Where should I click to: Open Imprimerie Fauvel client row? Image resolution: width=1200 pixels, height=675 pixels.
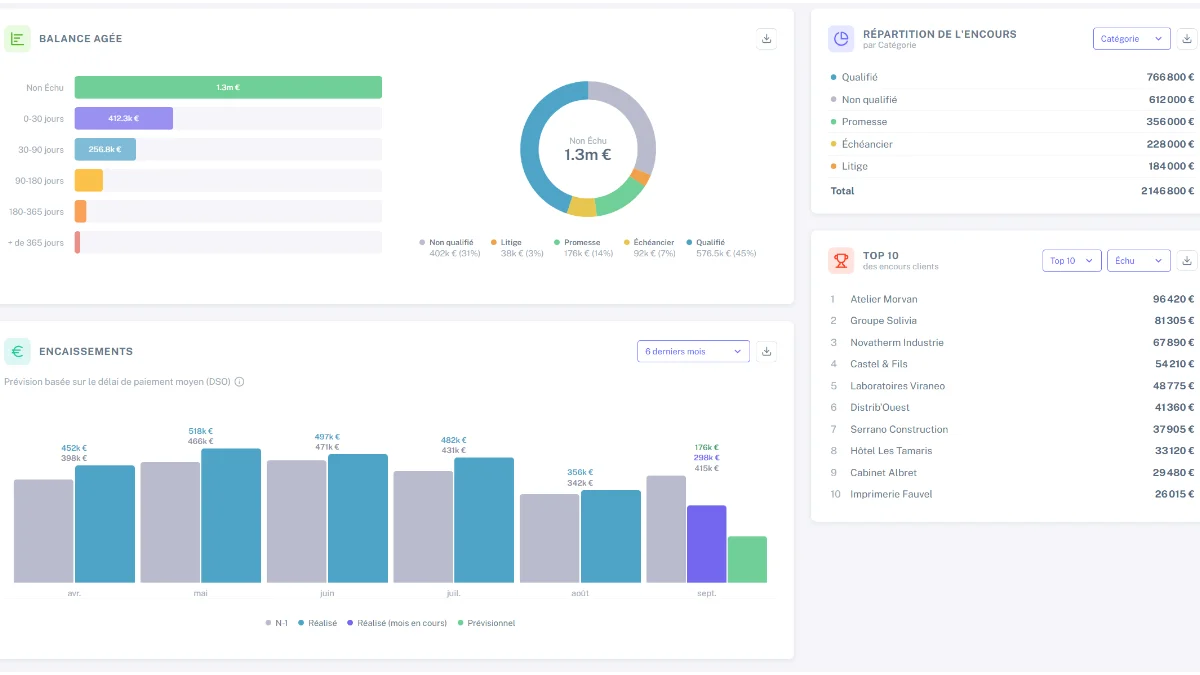1012,494
